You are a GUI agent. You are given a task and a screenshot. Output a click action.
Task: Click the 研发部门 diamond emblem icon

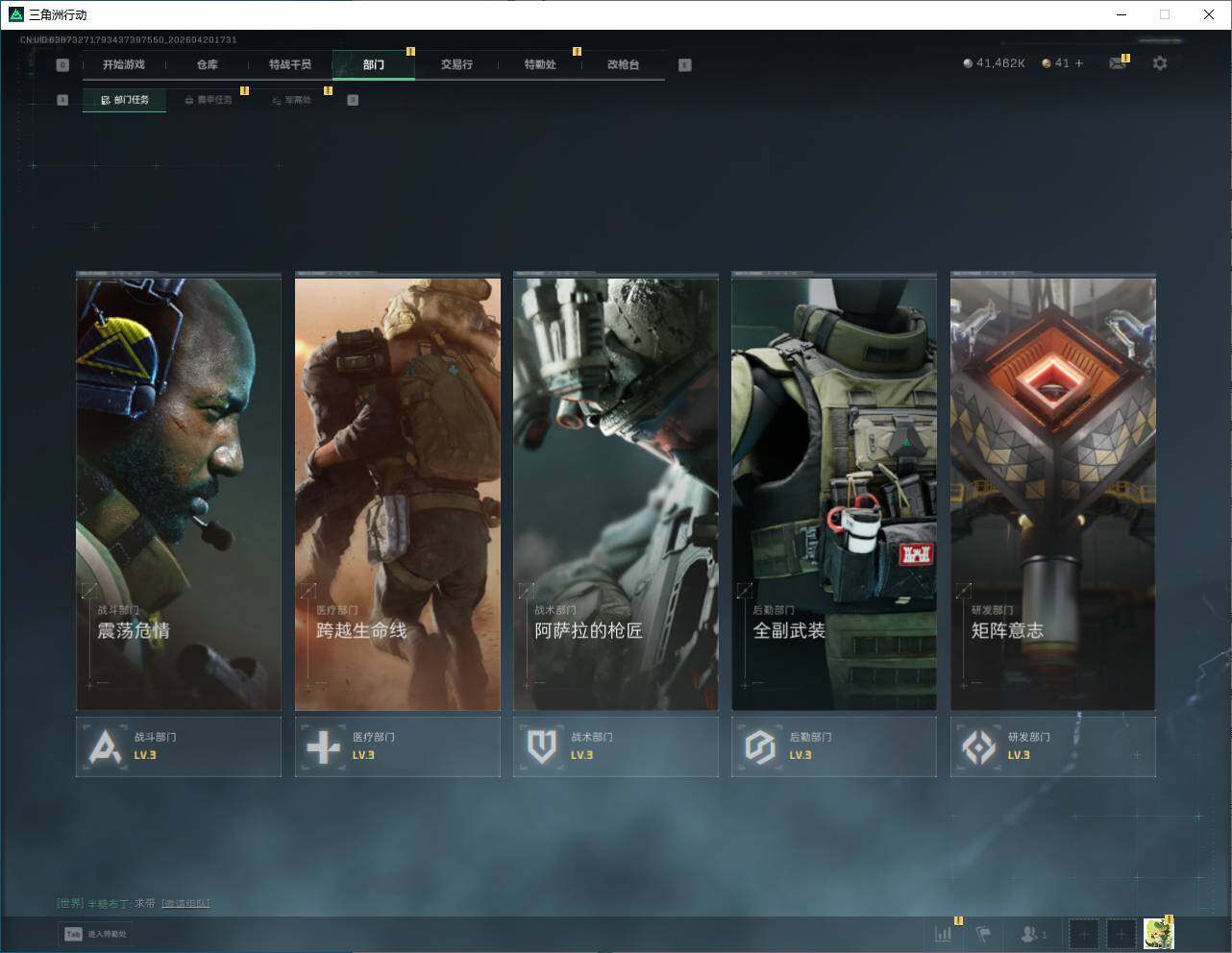click(x=979, y=746)
